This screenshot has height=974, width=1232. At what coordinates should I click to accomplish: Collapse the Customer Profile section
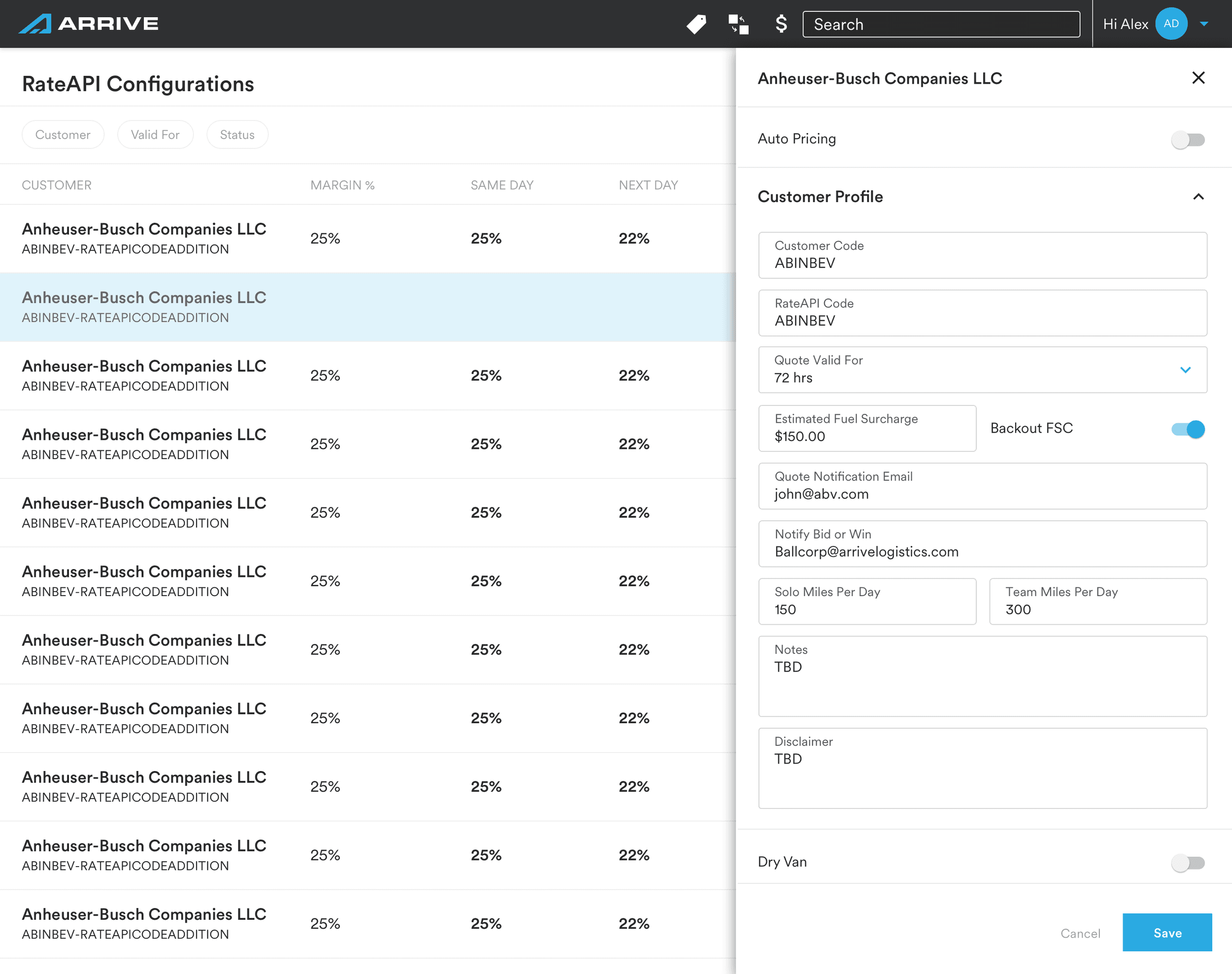coord(1198,197)
